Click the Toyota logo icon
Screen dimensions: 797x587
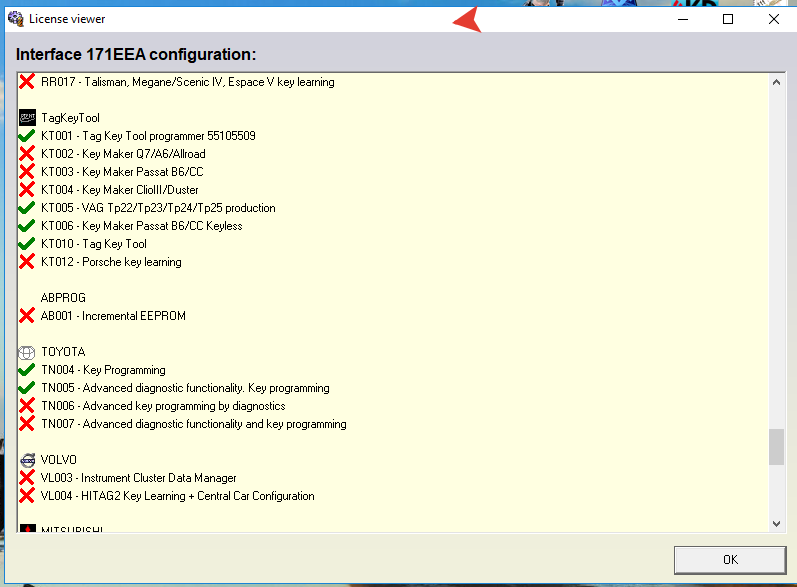pos(27,352)
